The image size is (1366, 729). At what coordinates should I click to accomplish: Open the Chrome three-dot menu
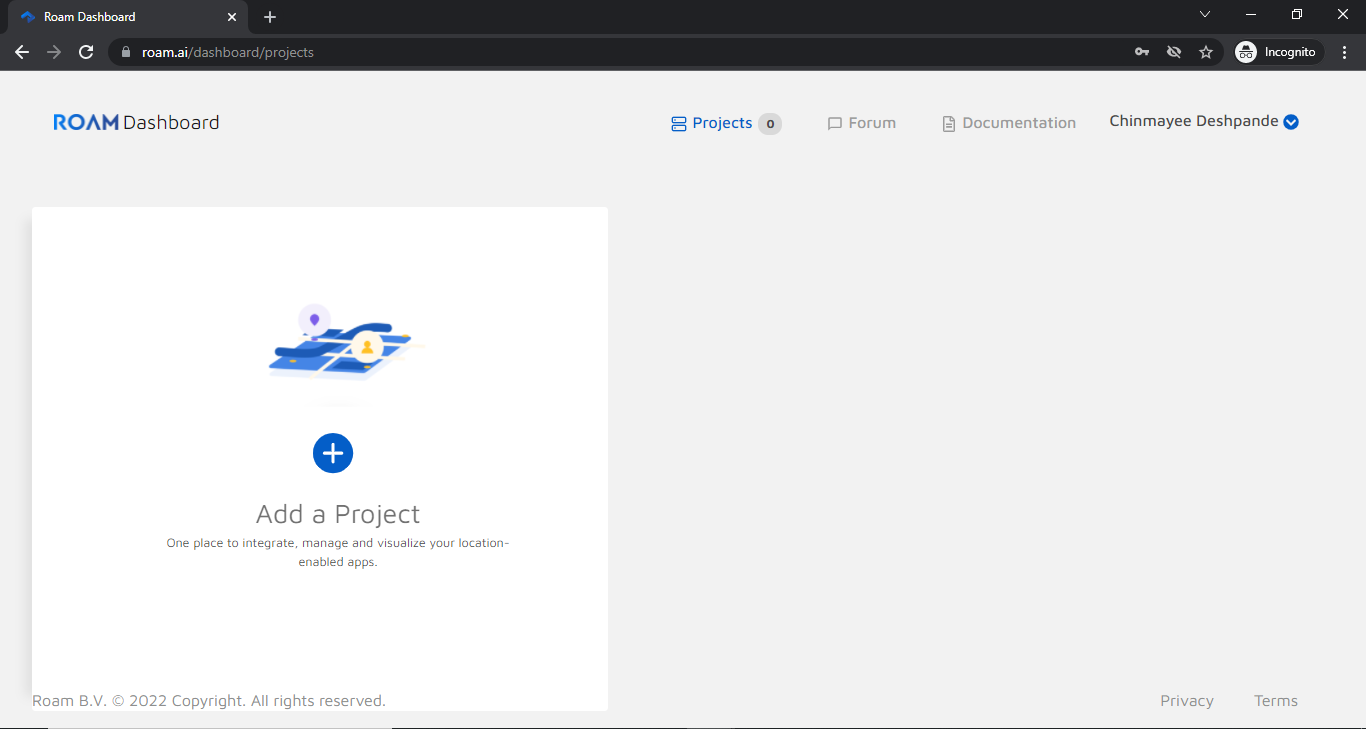1345,52
